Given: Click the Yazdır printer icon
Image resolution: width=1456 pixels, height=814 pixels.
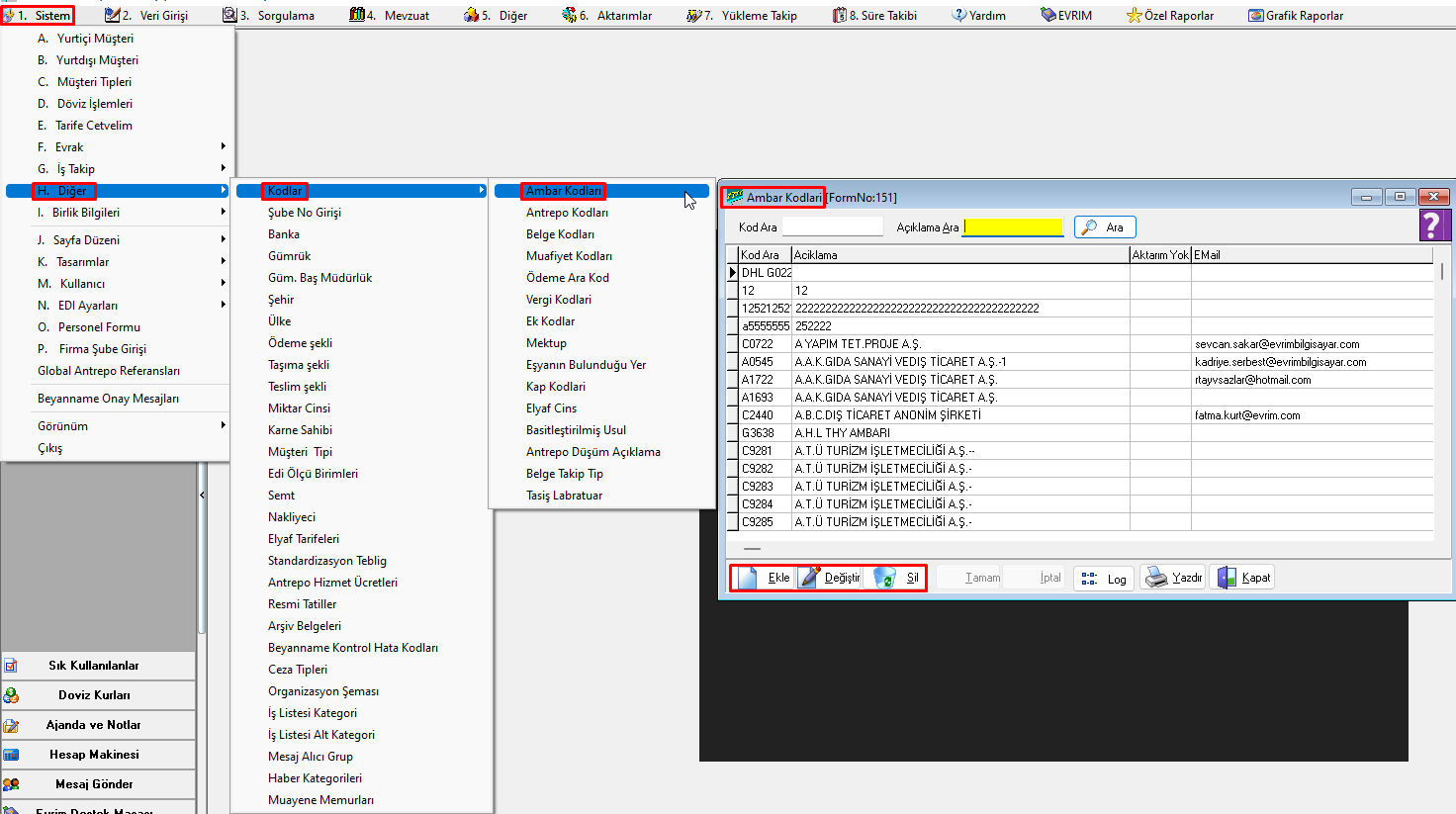Looking at the screenshot, I should [1156, 578].
